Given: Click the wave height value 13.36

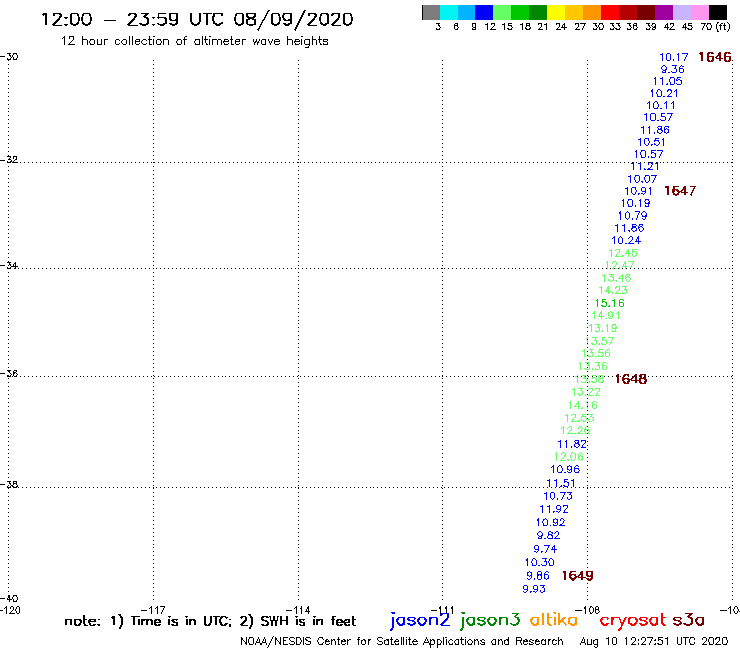Looking at the screenshot, I should tap(593, 366).
